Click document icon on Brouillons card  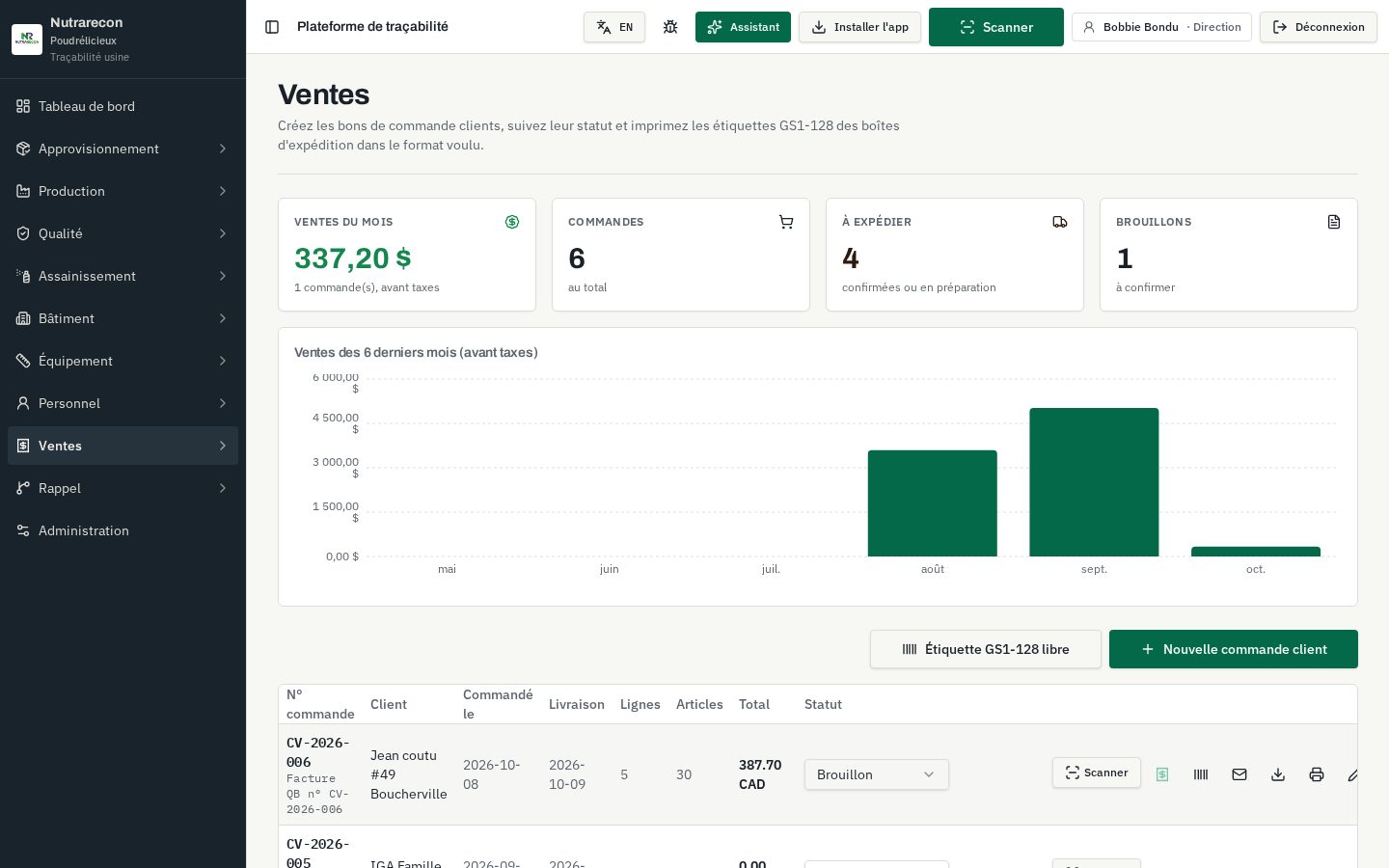click(x=1334, y=222)
